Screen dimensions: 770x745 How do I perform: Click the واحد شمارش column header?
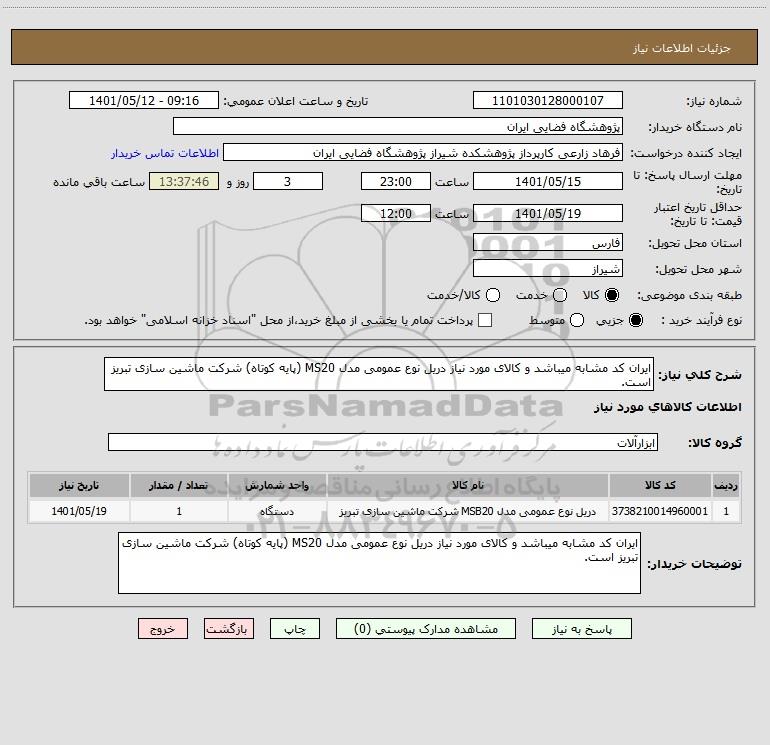[277, 485]
